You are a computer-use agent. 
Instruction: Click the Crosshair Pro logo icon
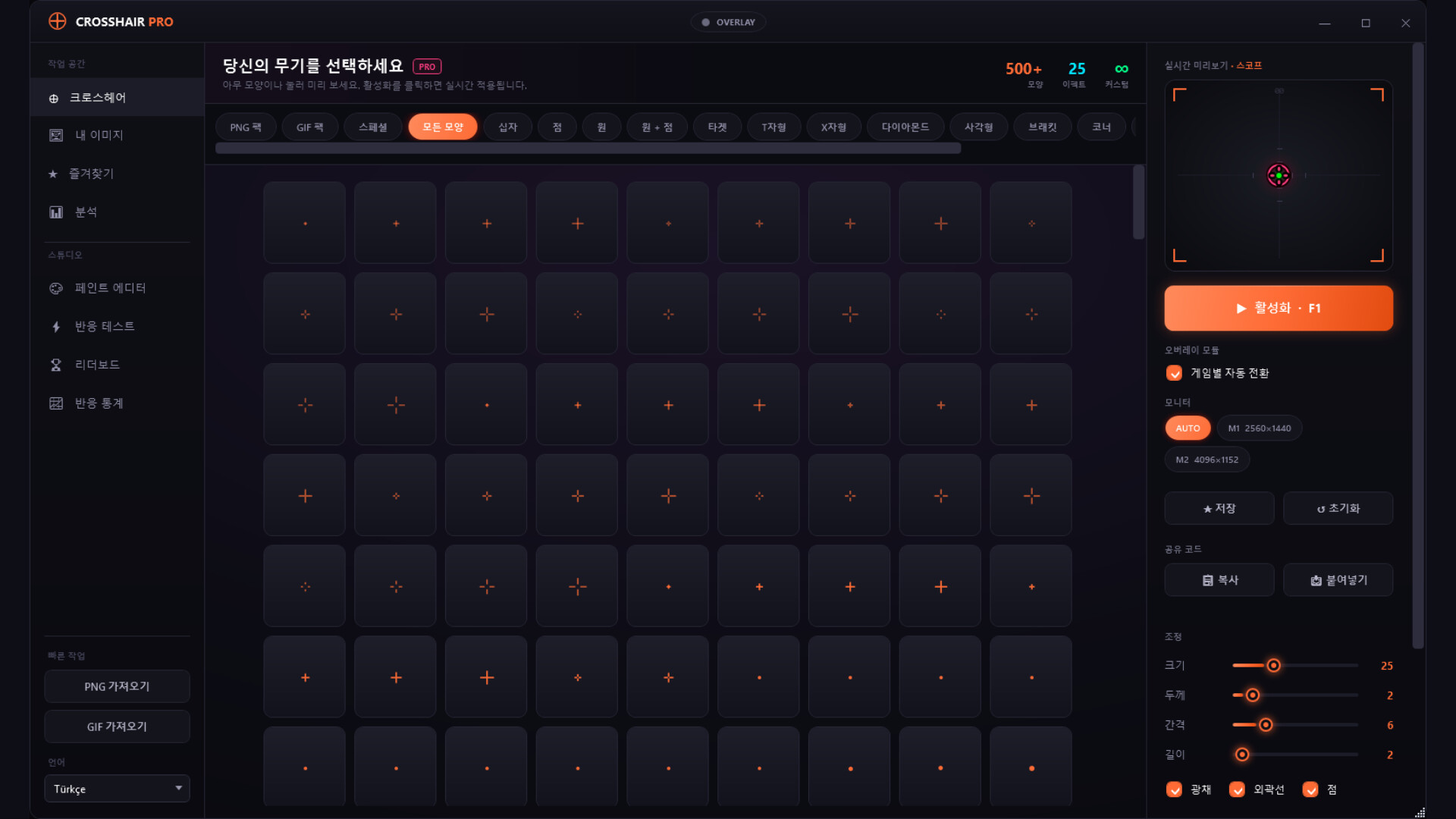click(58, 21)
